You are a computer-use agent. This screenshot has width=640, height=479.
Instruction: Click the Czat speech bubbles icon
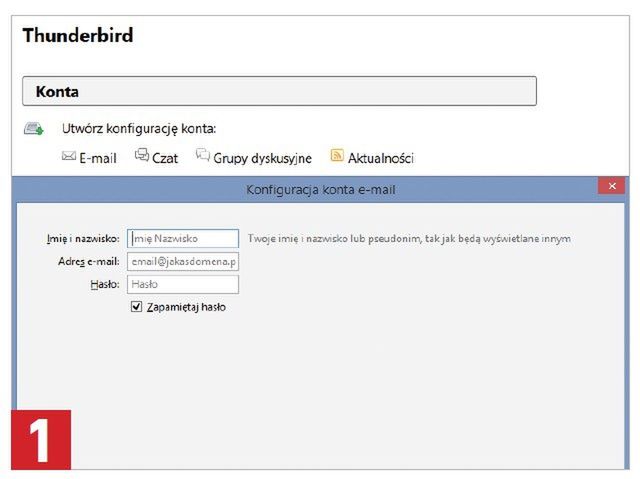(142, 155)
